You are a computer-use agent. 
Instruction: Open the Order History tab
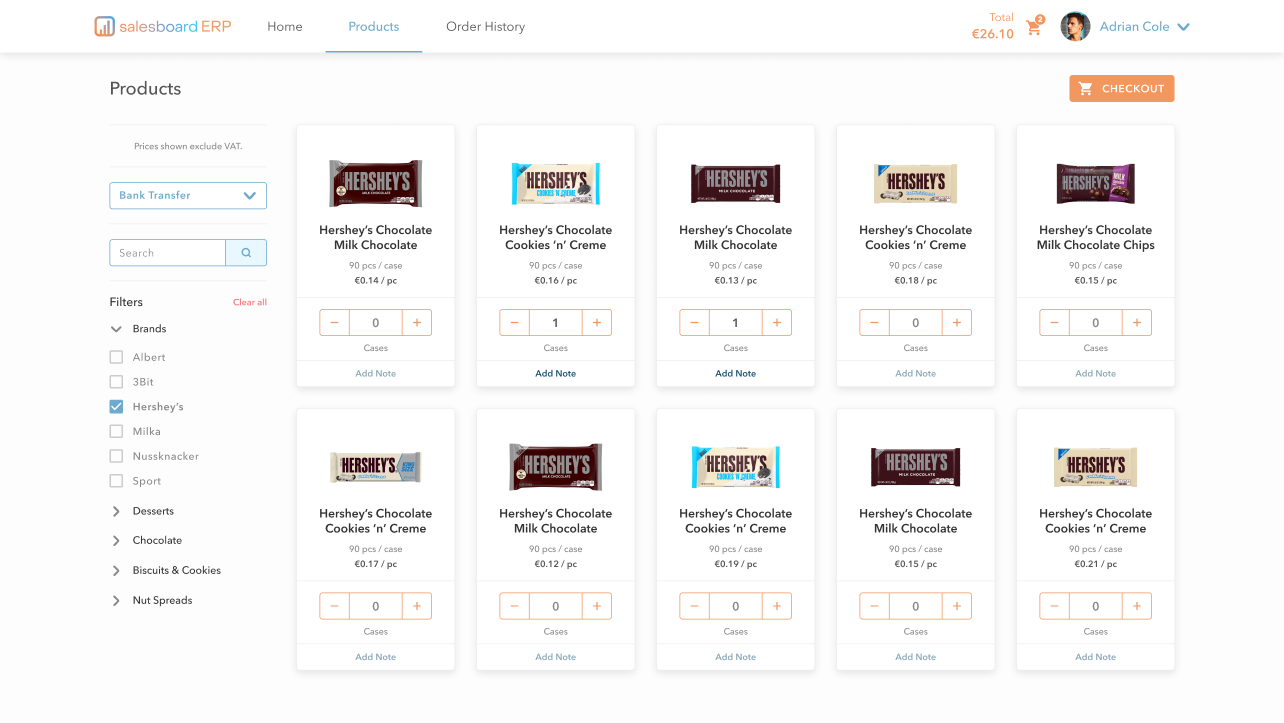click(485, 27)
